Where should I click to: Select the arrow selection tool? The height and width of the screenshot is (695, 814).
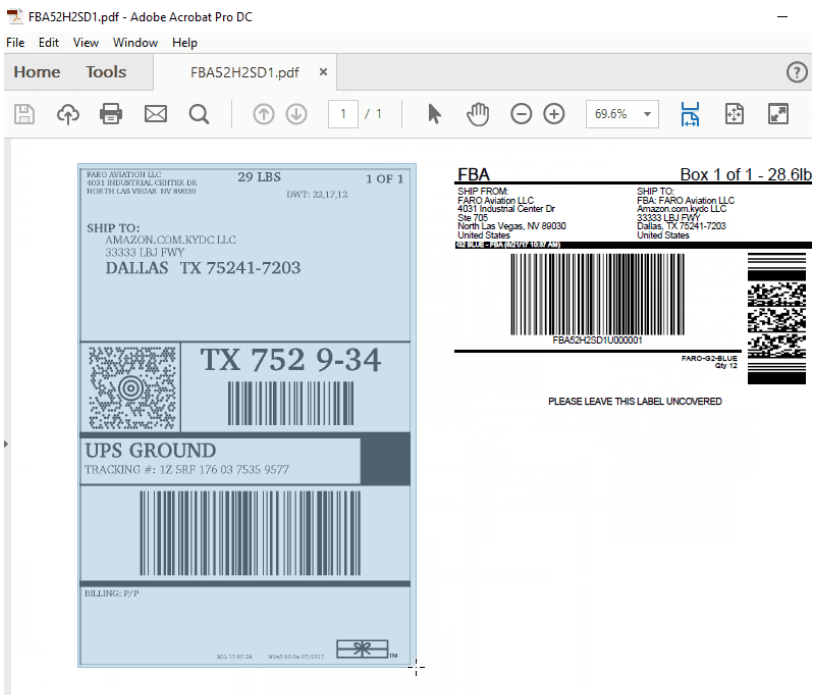click(435, 114)
